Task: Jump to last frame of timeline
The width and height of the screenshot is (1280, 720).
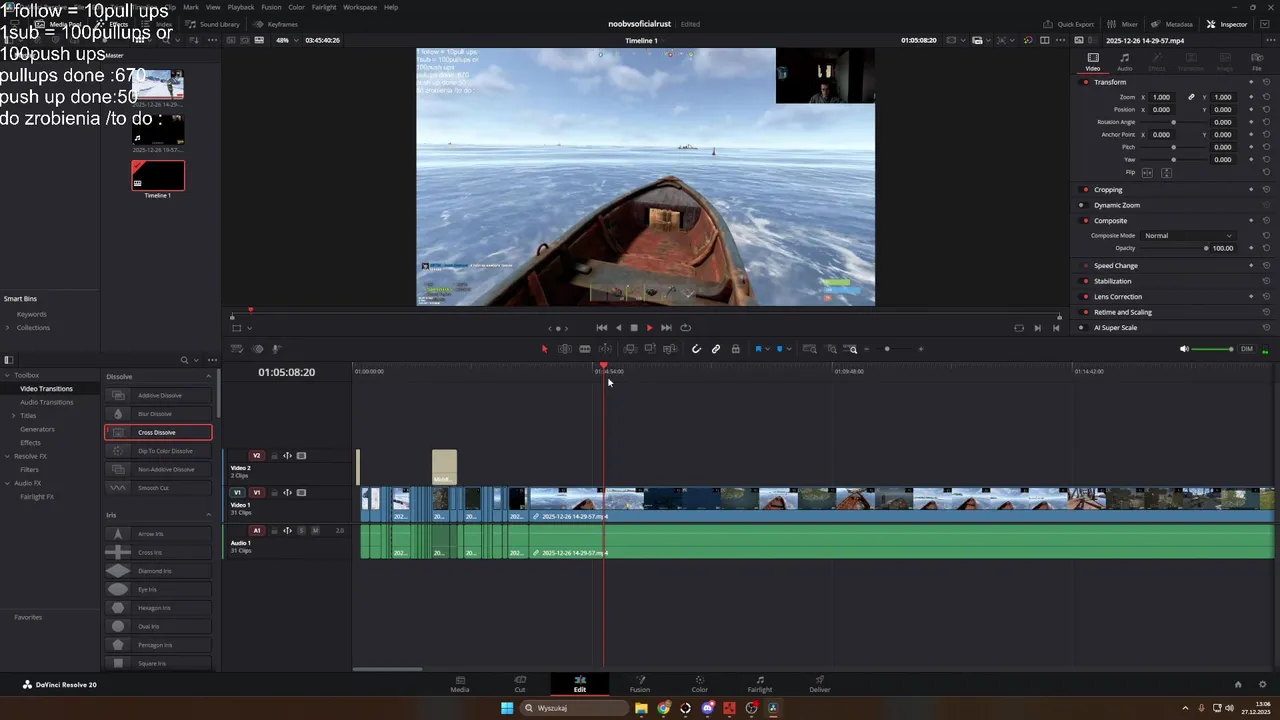Action: pos(667,328)
